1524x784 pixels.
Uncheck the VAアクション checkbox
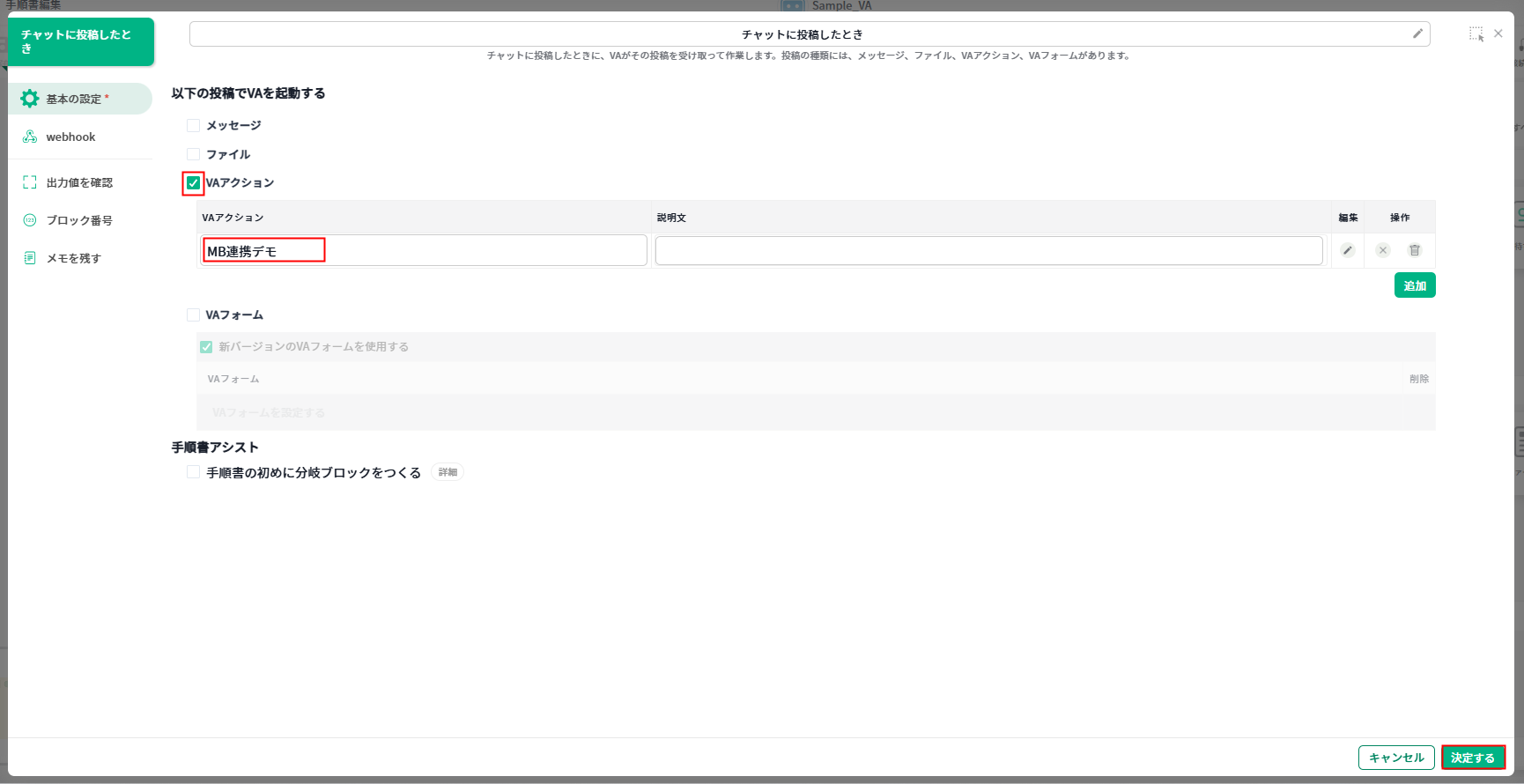(193, 183)
